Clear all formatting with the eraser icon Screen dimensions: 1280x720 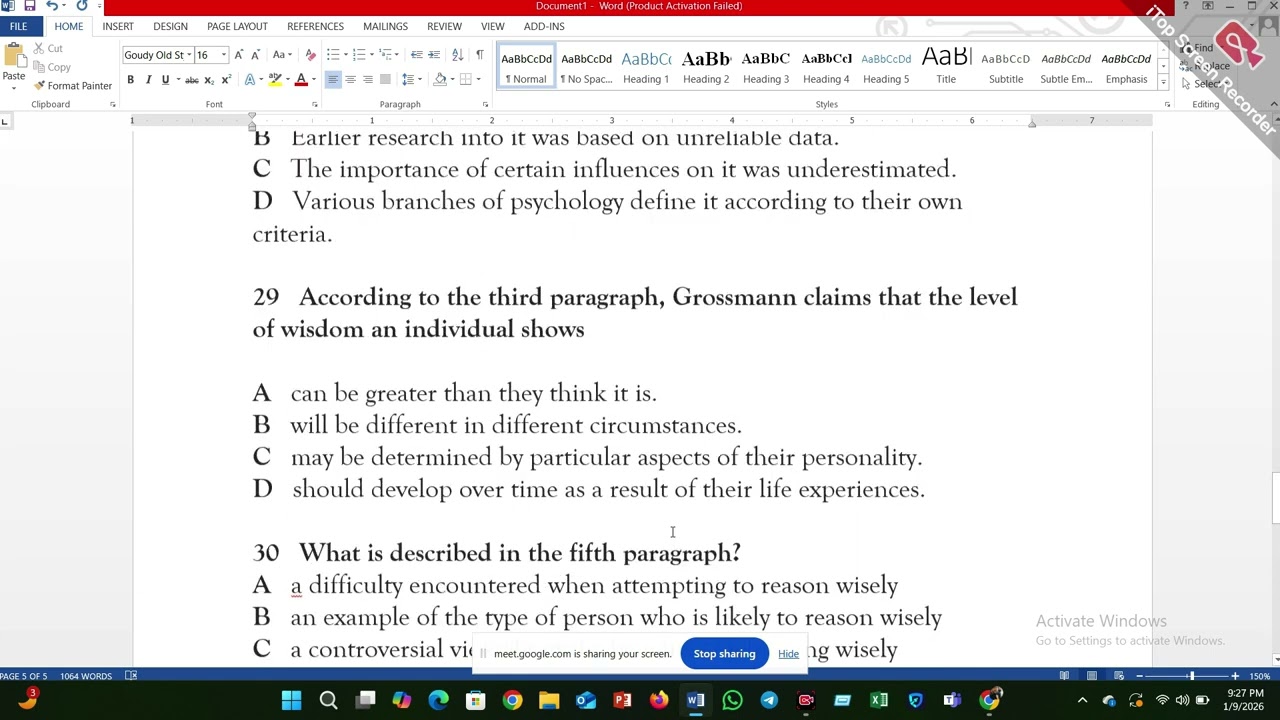click(310, 55)
